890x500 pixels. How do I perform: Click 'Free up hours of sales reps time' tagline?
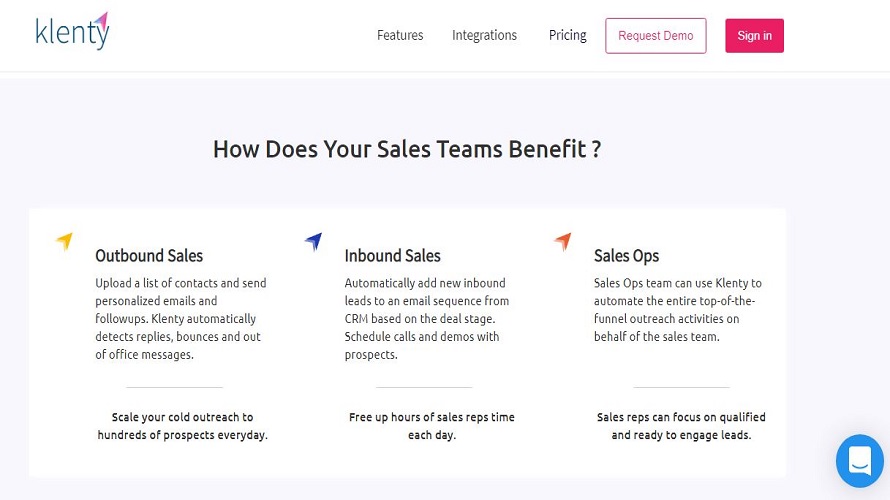point(432,426)
